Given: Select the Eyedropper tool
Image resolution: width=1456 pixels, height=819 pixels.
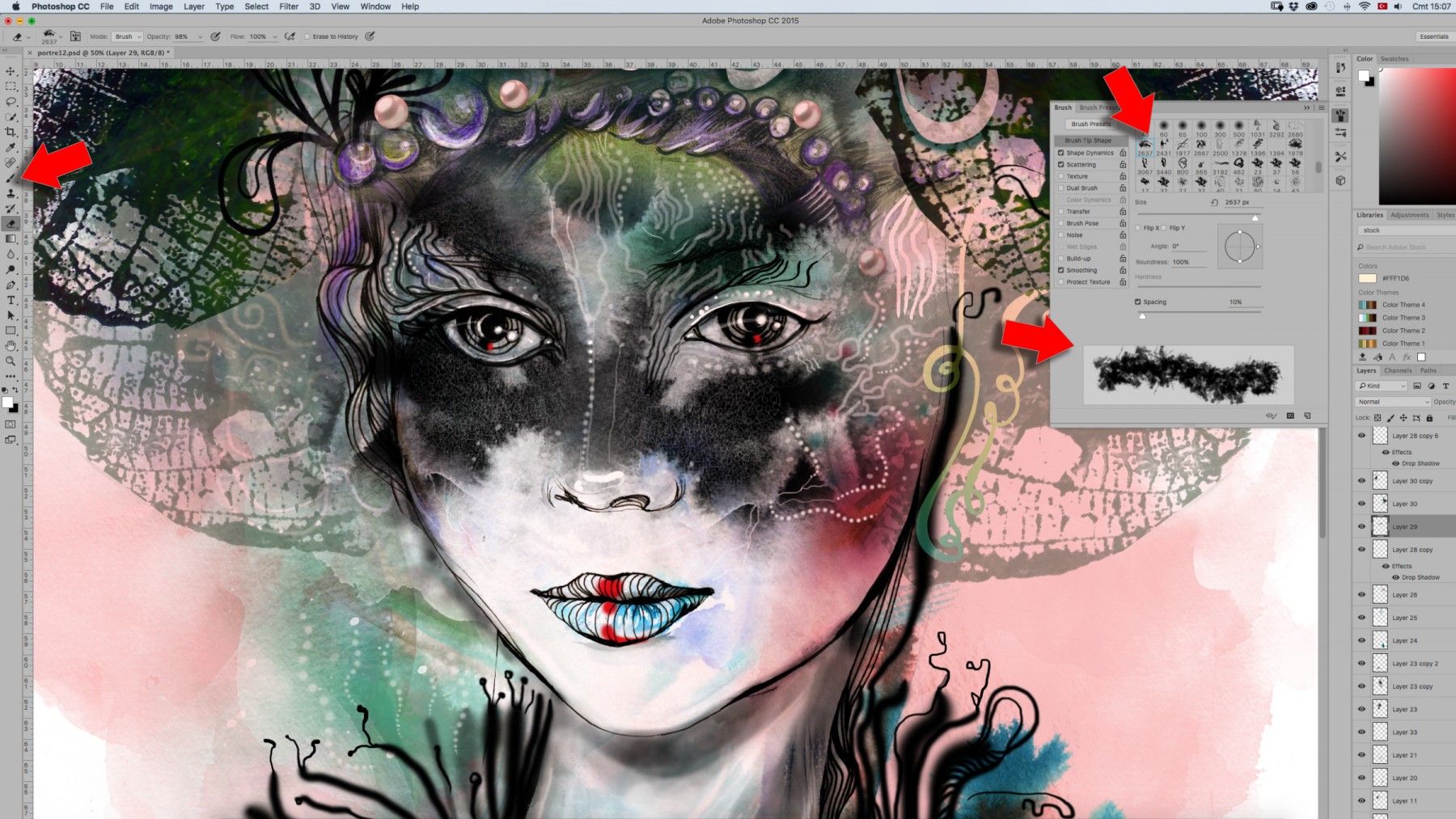Looking at the screenshot, I should pyautogui.click(x=11, y=147).
